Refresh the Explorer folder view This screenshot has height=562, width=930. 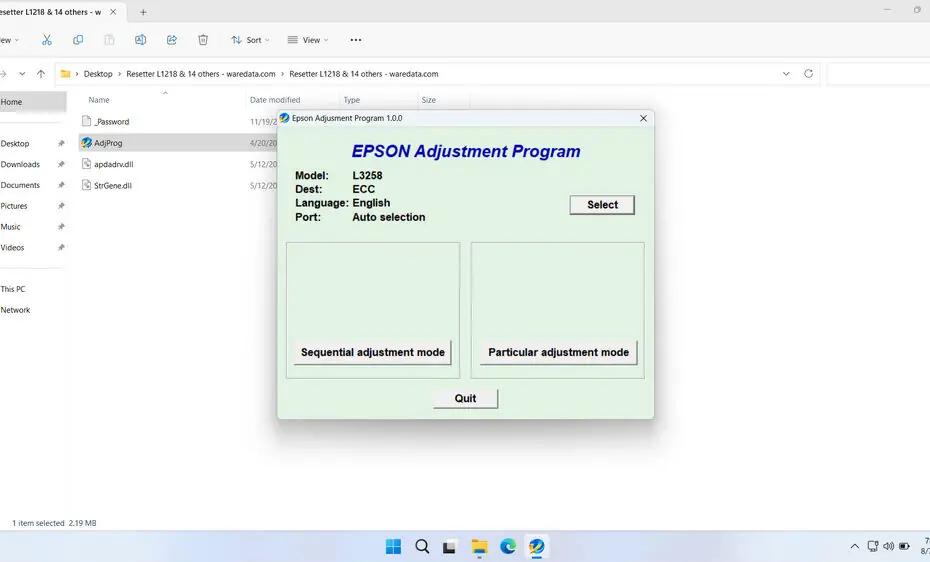pyautogui.click(x=808, y=74)
